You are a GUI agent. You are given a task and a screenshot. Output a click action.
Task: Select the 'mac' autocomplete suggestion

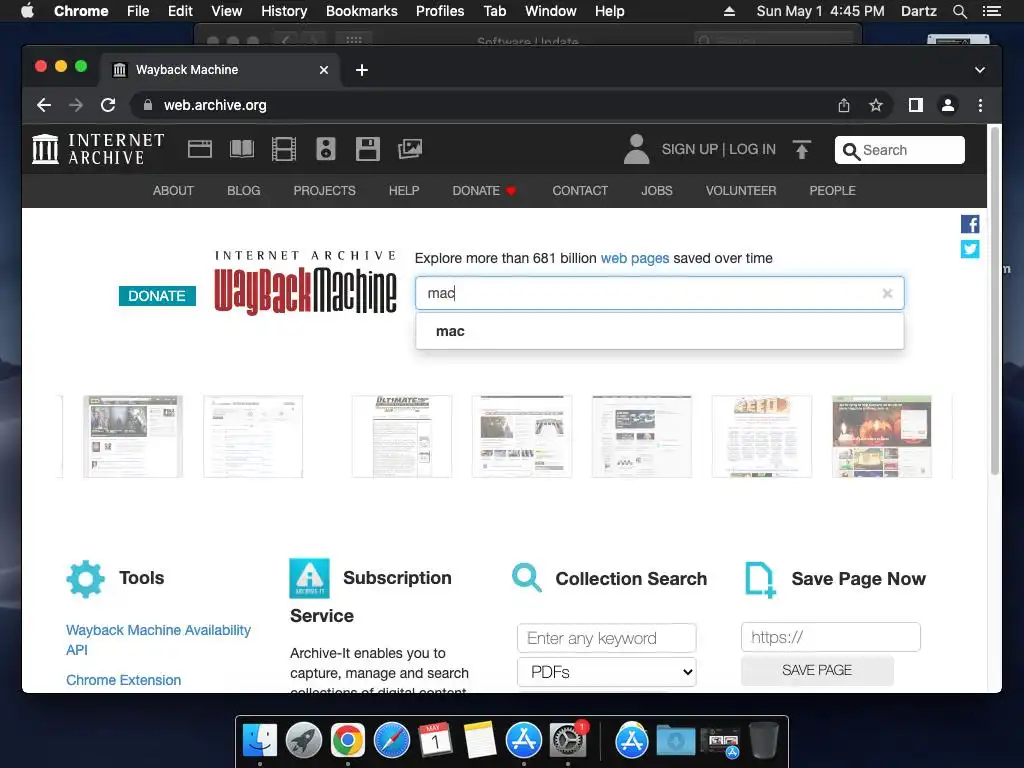point(660,331)
